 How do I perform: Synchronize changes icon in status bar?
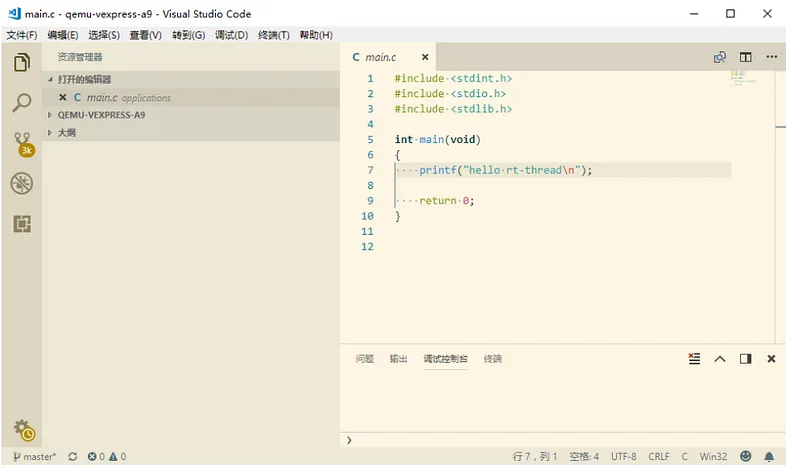[73, 456]
